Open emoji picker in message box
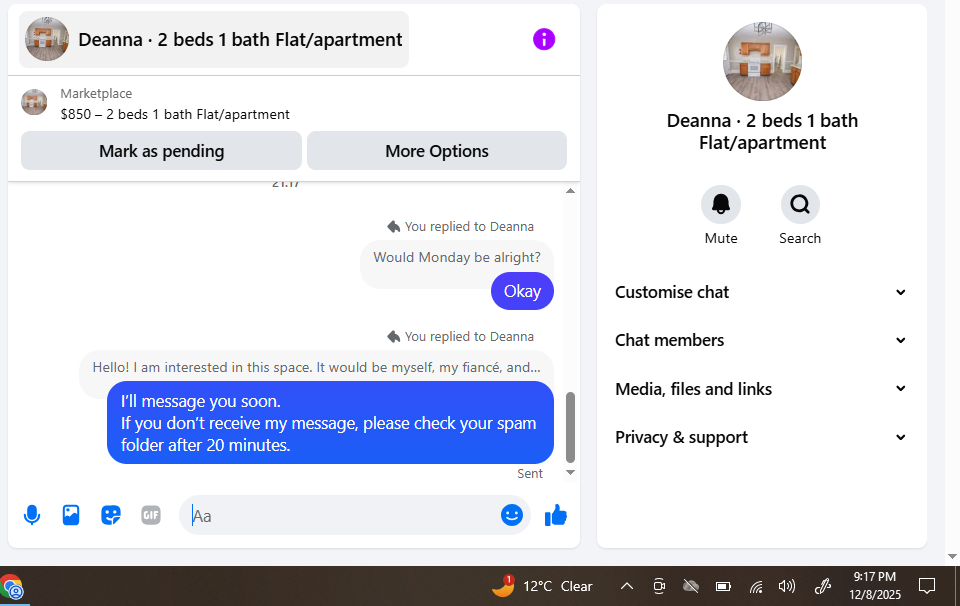This screenshot has height=606, width=960. click(x=512, y=515)
